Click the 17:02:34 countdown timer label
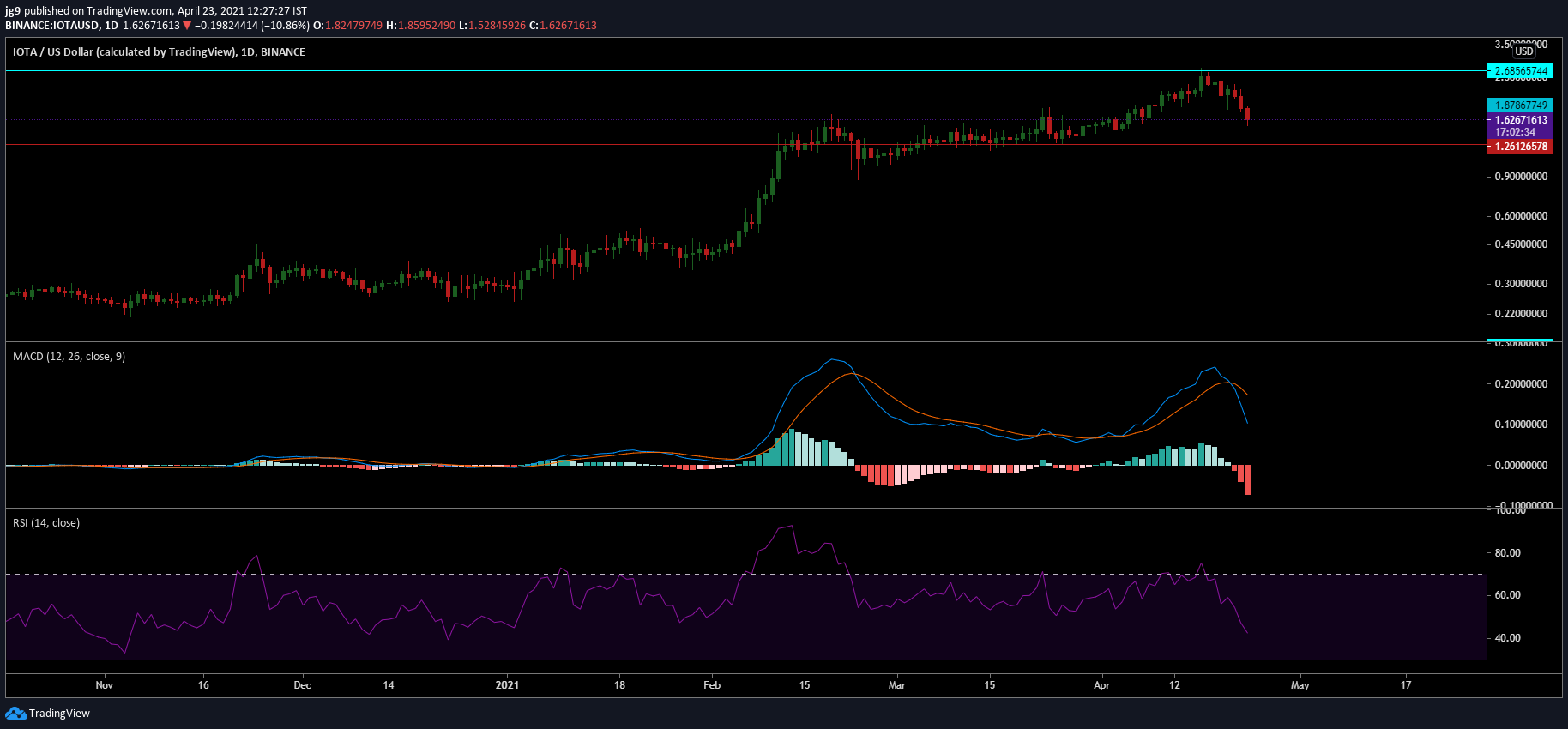This screenshot has width=1568, height=729. [x=1515, y=132]
